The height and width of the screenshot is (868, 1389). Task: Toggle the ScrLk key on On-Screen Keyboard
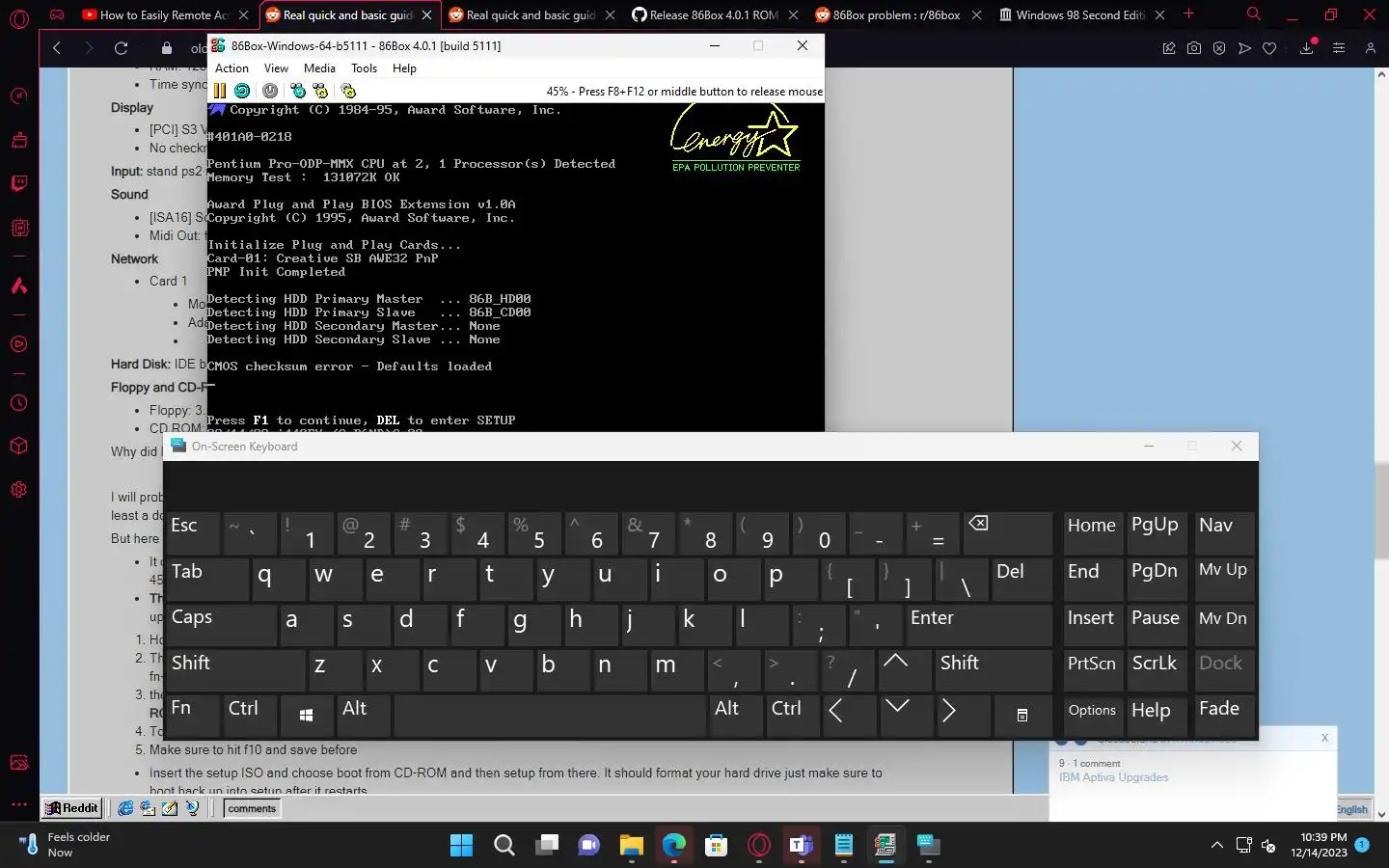coord(1157,670)
